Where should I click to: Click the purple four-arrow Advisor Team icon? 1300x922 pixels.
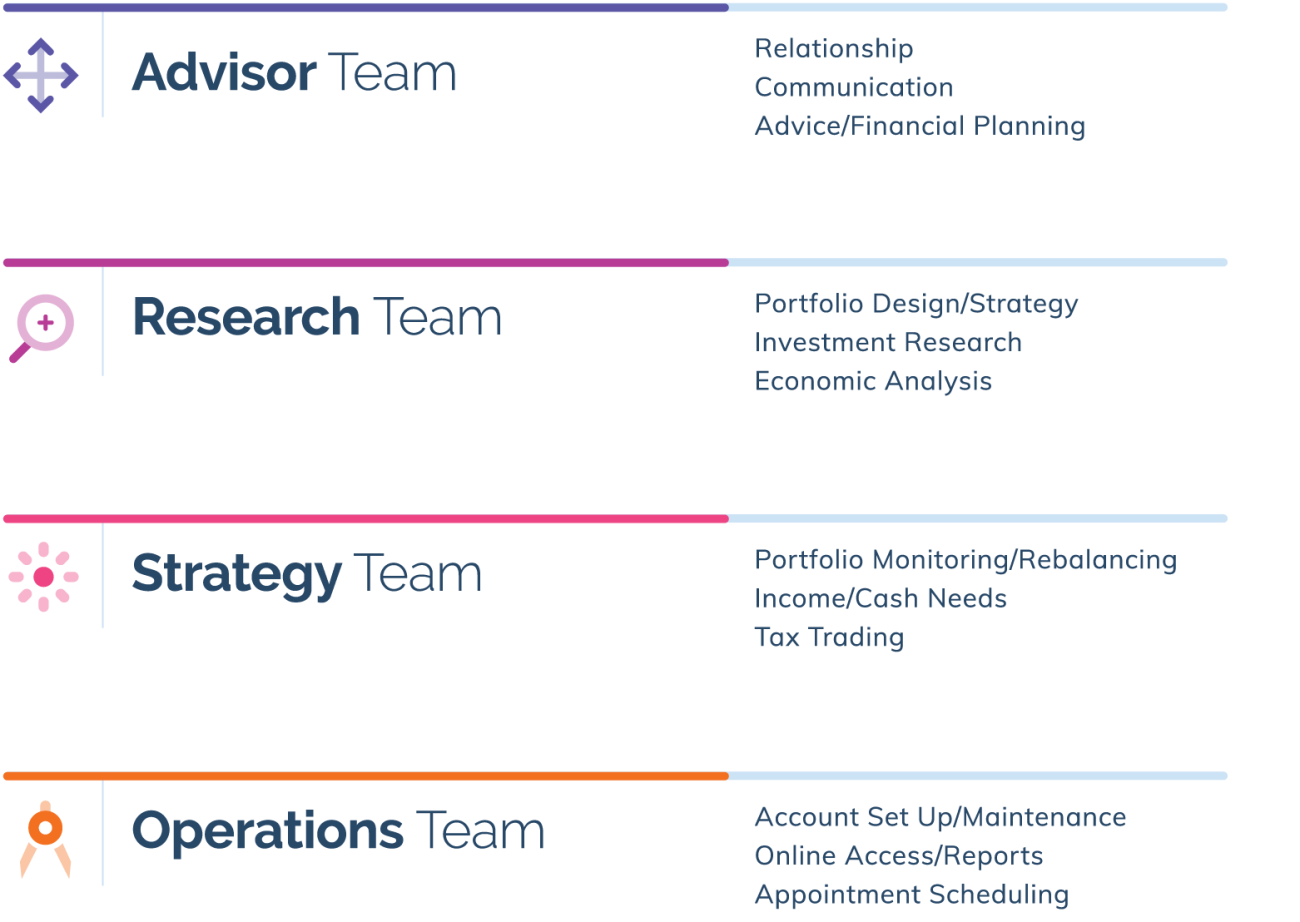pos(40,75)
